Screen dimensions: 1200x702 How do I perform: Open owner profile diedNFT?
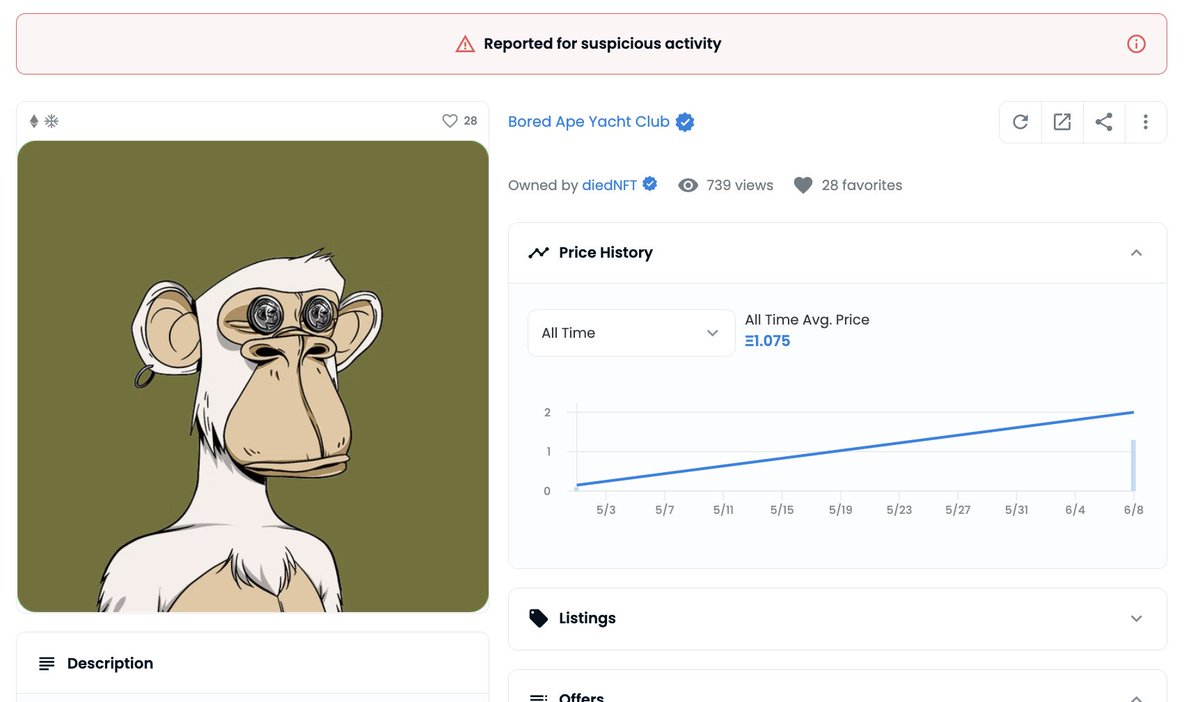coord(610,185)
